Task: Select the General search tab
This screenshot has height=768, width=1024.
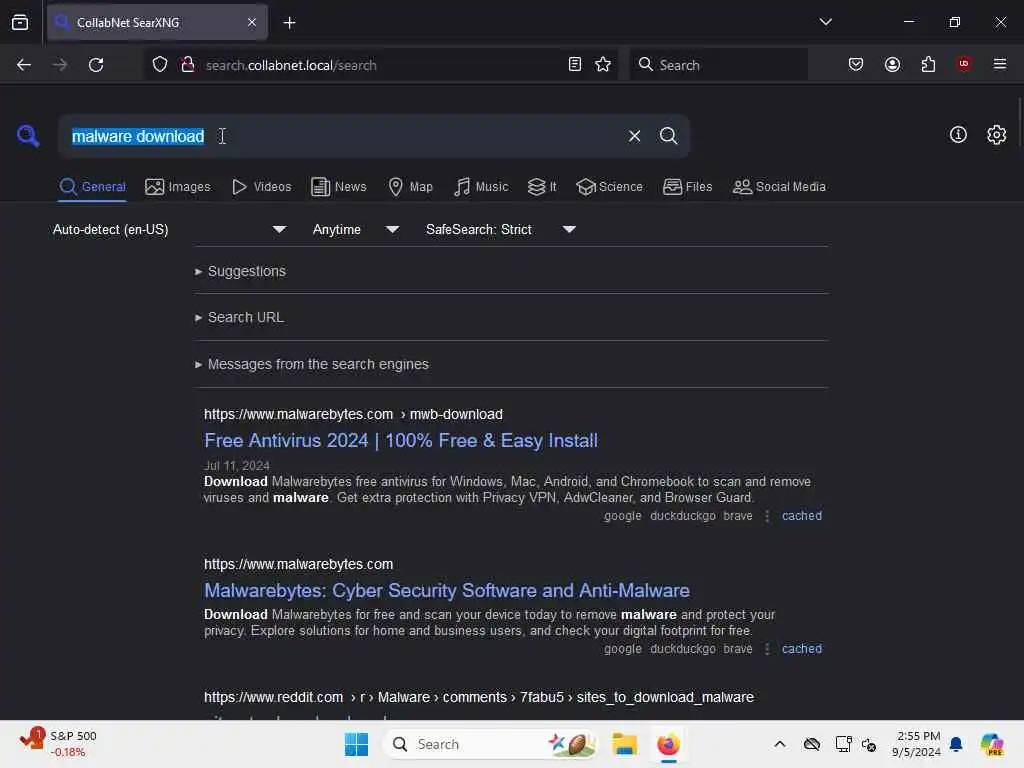Action: point(92,187)
